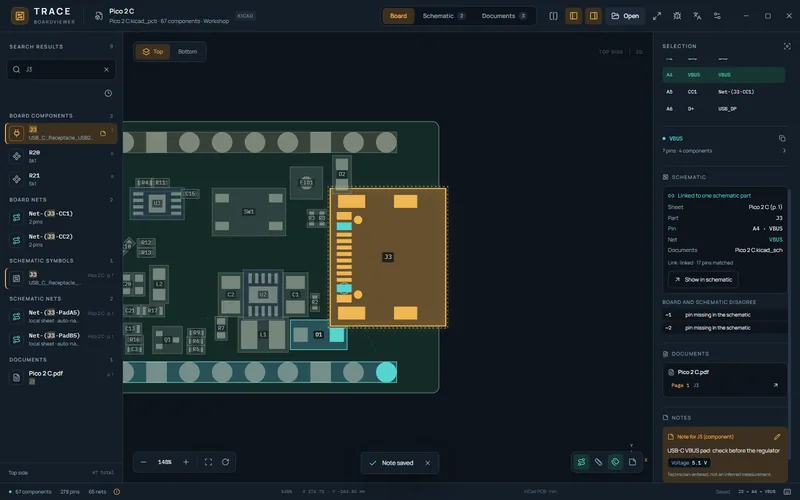
Task: Click the note icon on J3 result row
Action: [103, 134]
